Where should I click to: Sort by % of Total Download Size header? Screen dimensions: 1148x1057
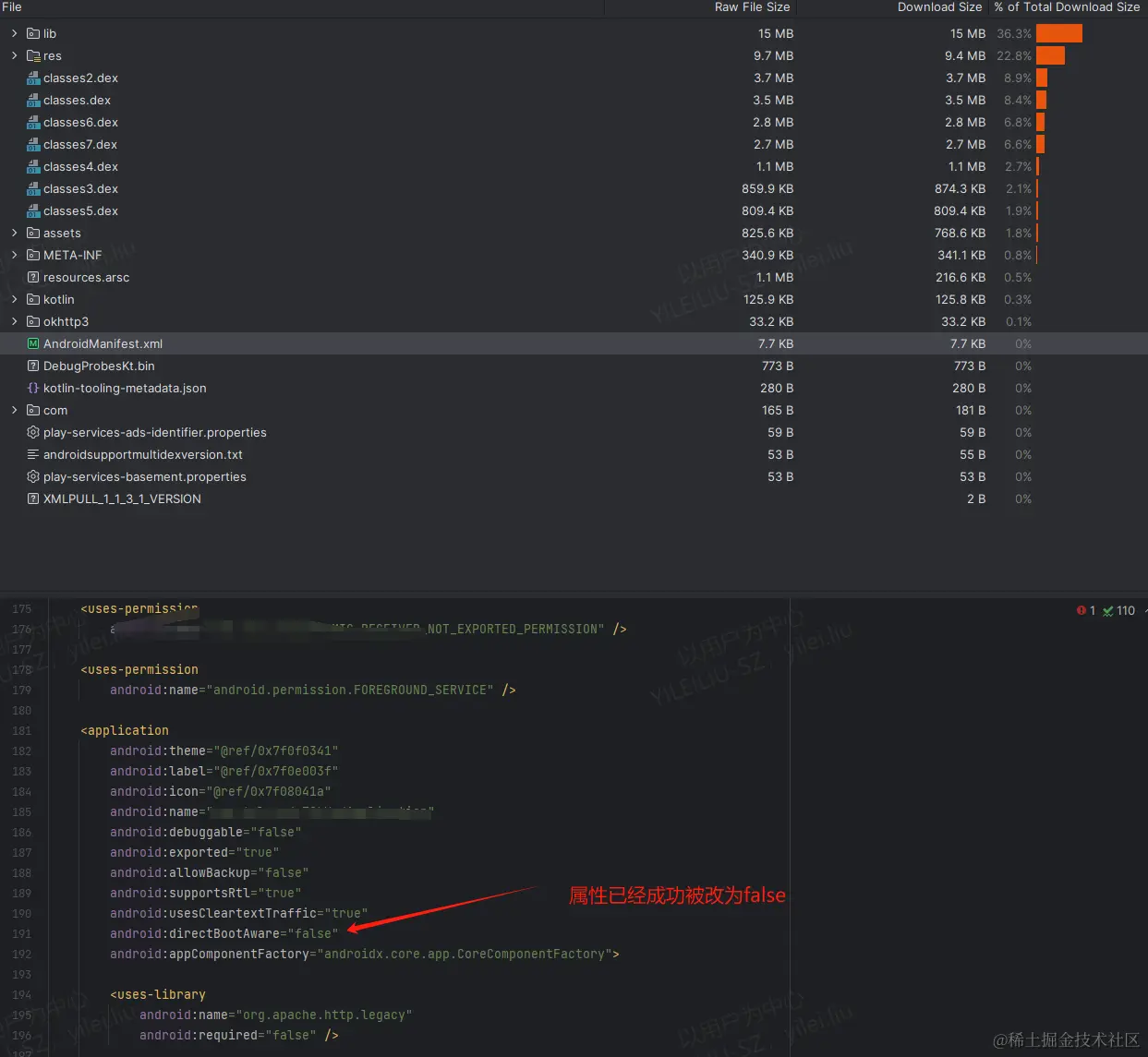pyautogui.click(x=1067, y=6)
